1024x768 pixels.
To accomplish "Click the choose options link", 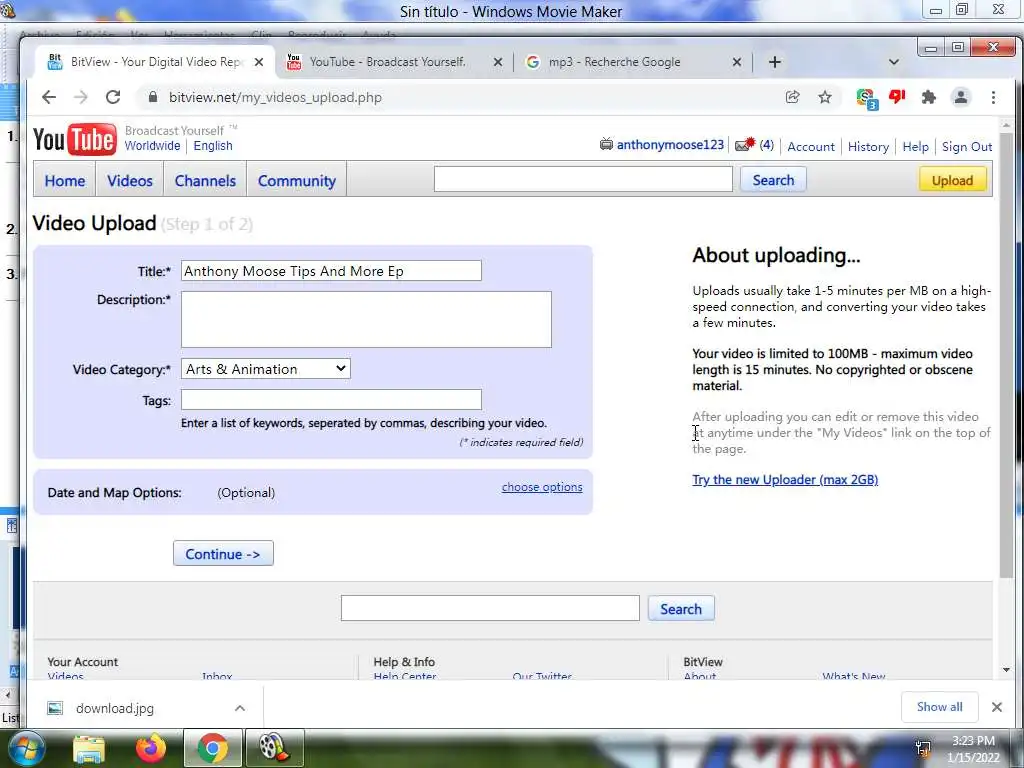I will pos(542,487).
